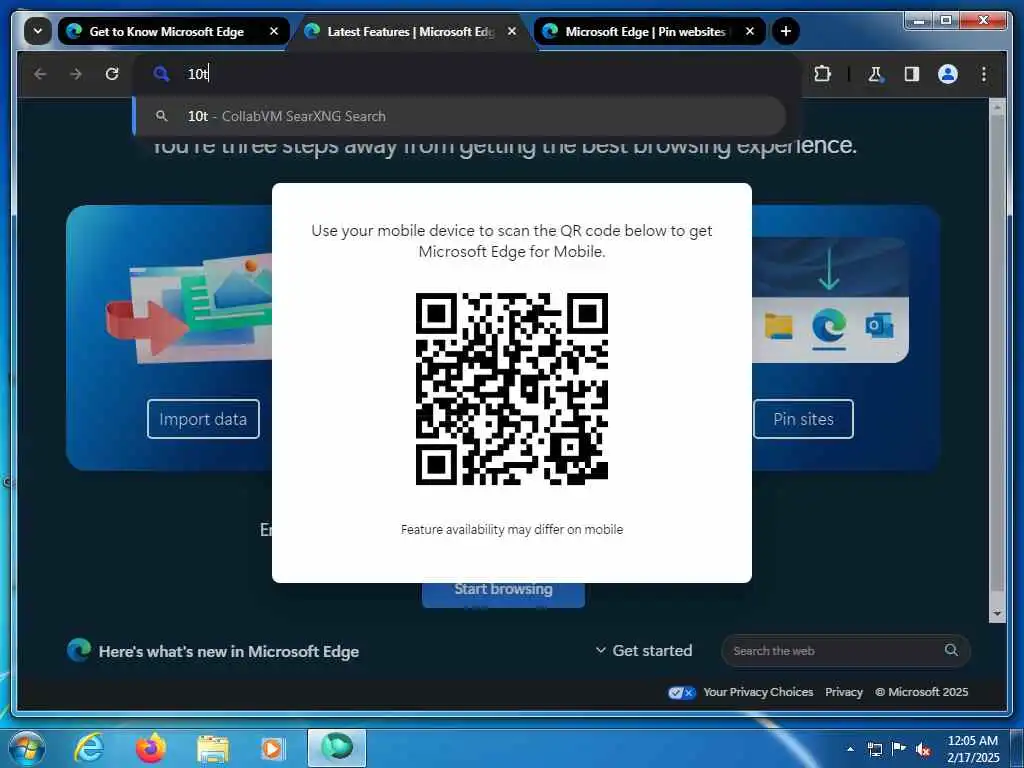Launch Internet Explorer from taskbar

tap(89, 748)
